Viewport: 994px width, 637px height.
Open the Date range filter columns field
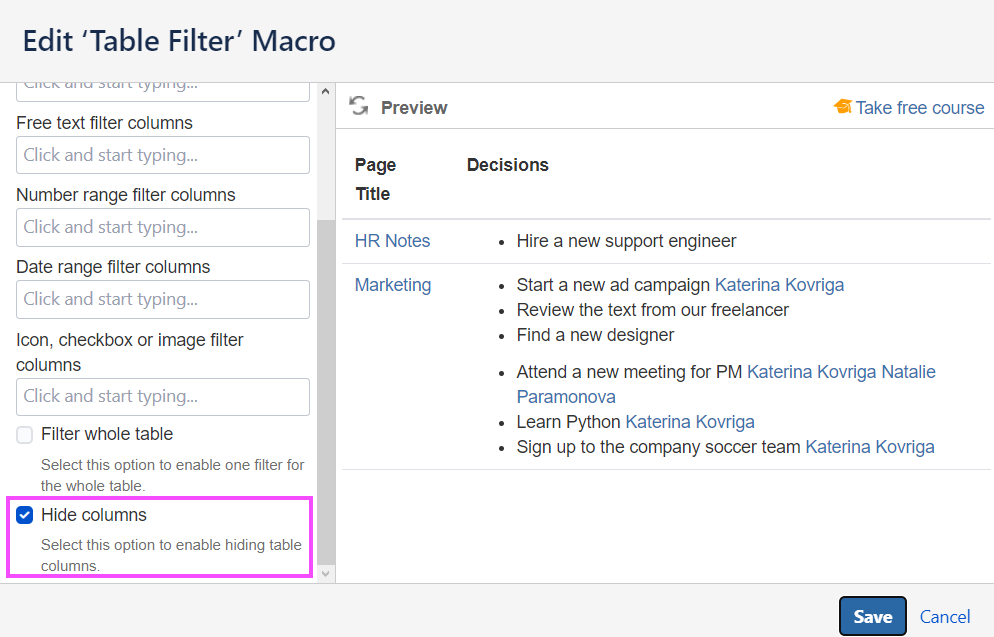[163, 299]
